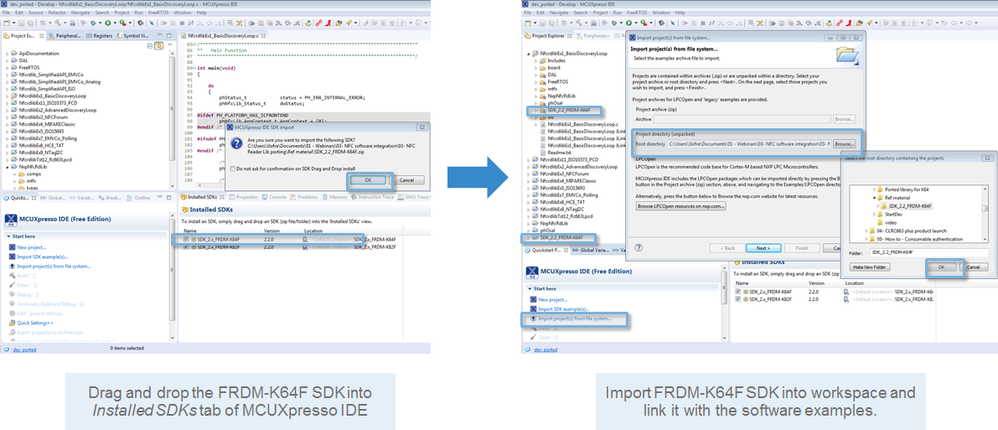Click the Collapse All icon in left Project Explorer
This screenshot has width=998, height=430.
click(150, 46)
